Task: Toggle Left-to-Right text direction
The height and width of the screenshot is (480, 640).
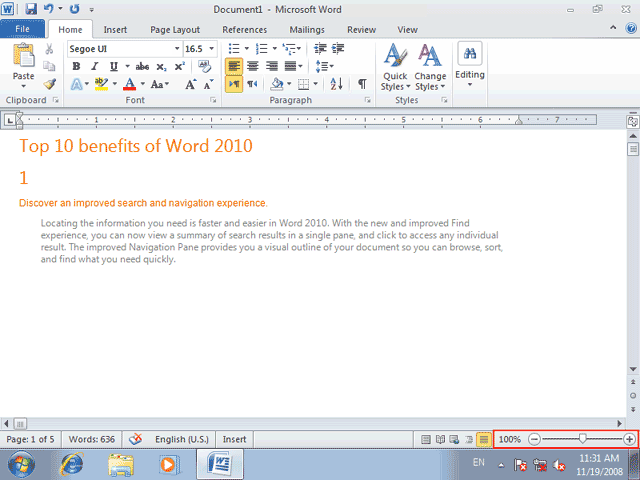Action: click(x=234, y=84)
